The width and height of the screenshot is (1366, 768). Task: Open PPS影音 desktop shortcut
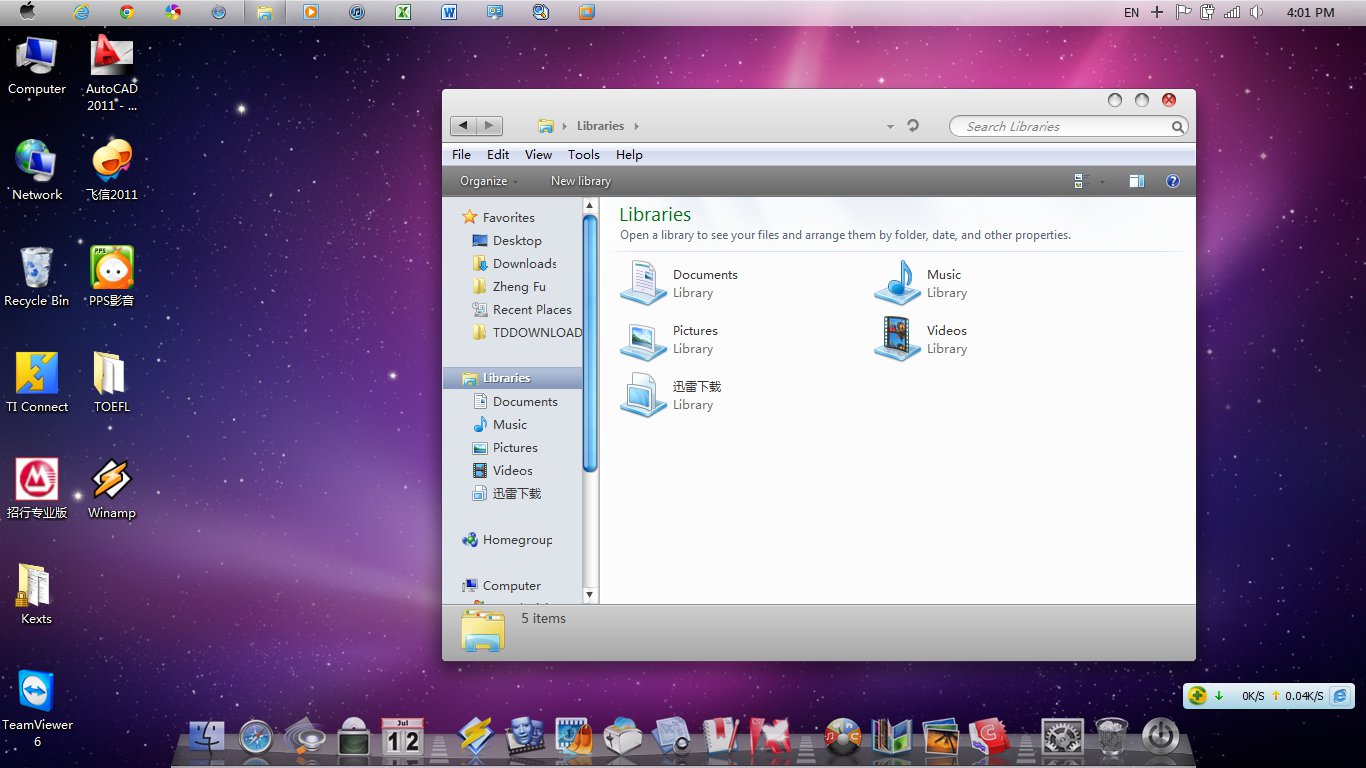coord(112,276)
